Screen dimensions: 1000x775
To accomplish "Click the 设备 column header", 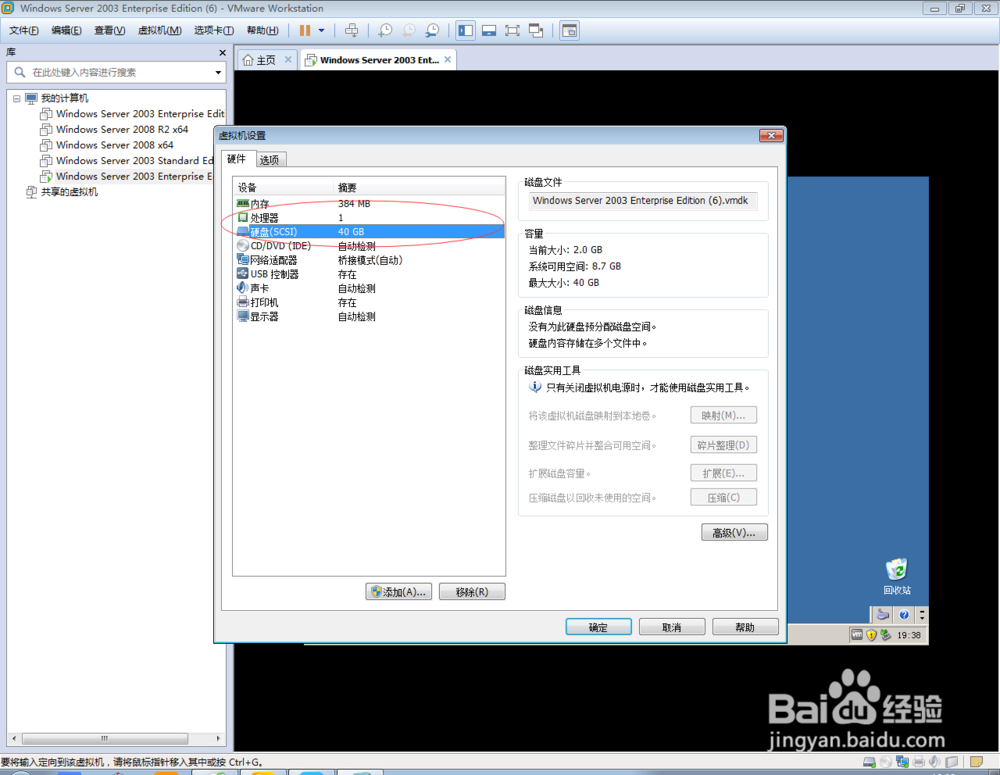I will pos(284,187).
